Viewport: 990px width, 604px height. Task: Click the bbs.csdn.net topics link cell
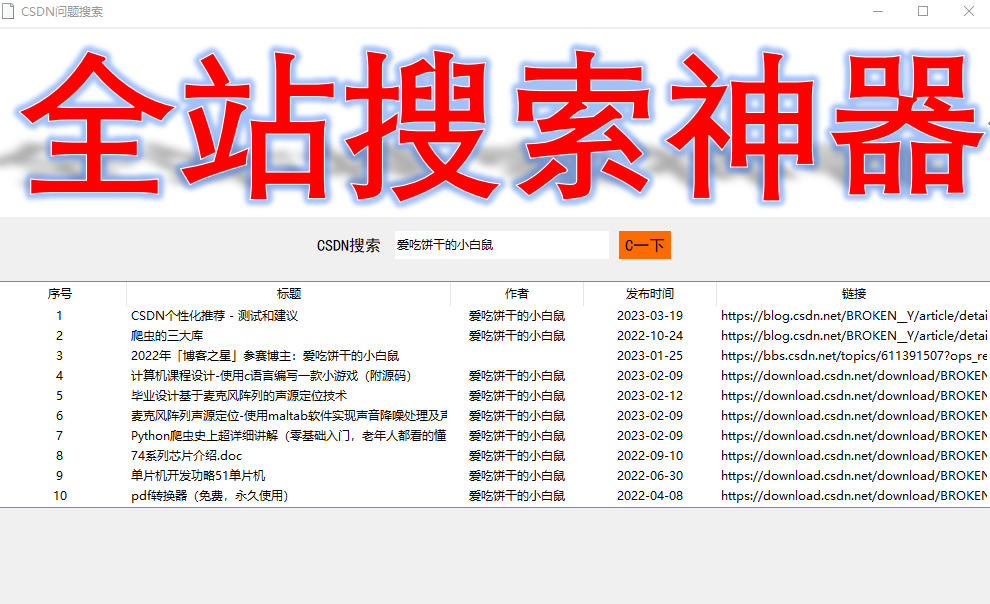tap(854, 356)
